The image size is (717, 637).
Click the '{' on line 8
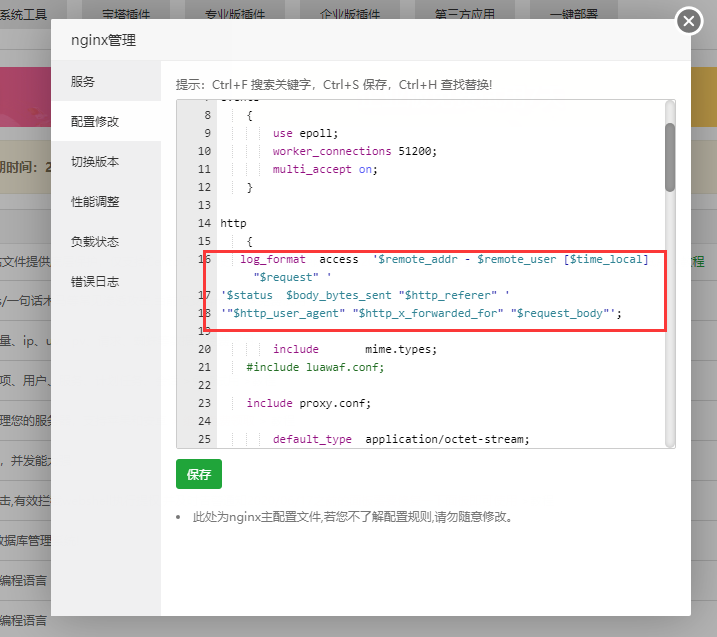250,116
